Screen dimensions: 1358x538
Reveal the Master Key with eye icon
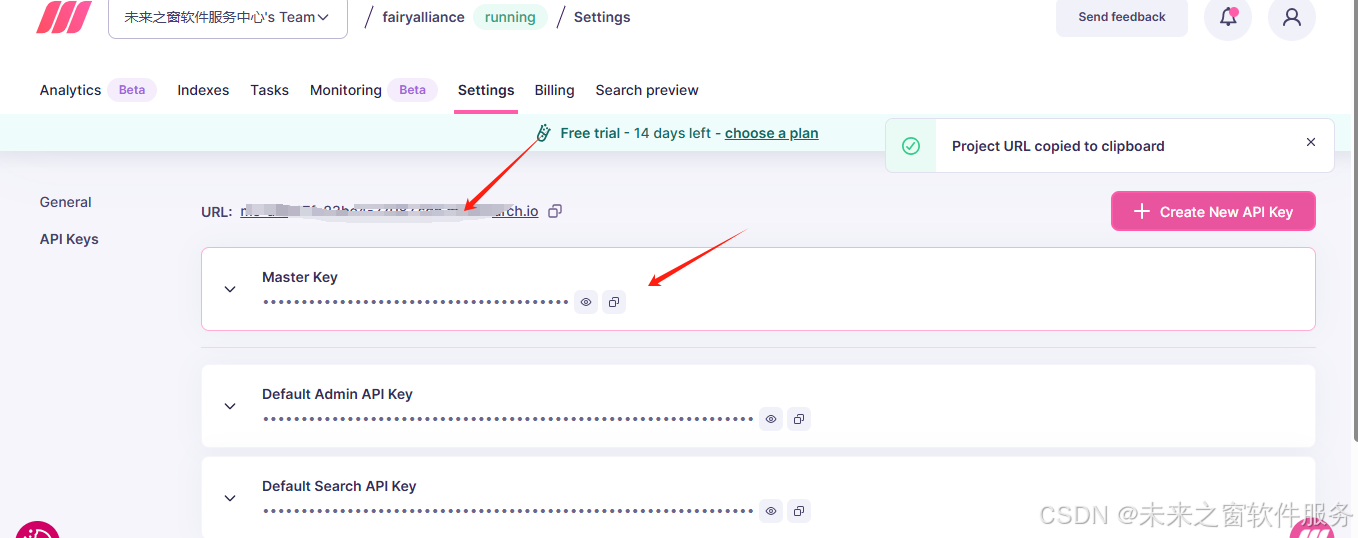pos(586,301)
